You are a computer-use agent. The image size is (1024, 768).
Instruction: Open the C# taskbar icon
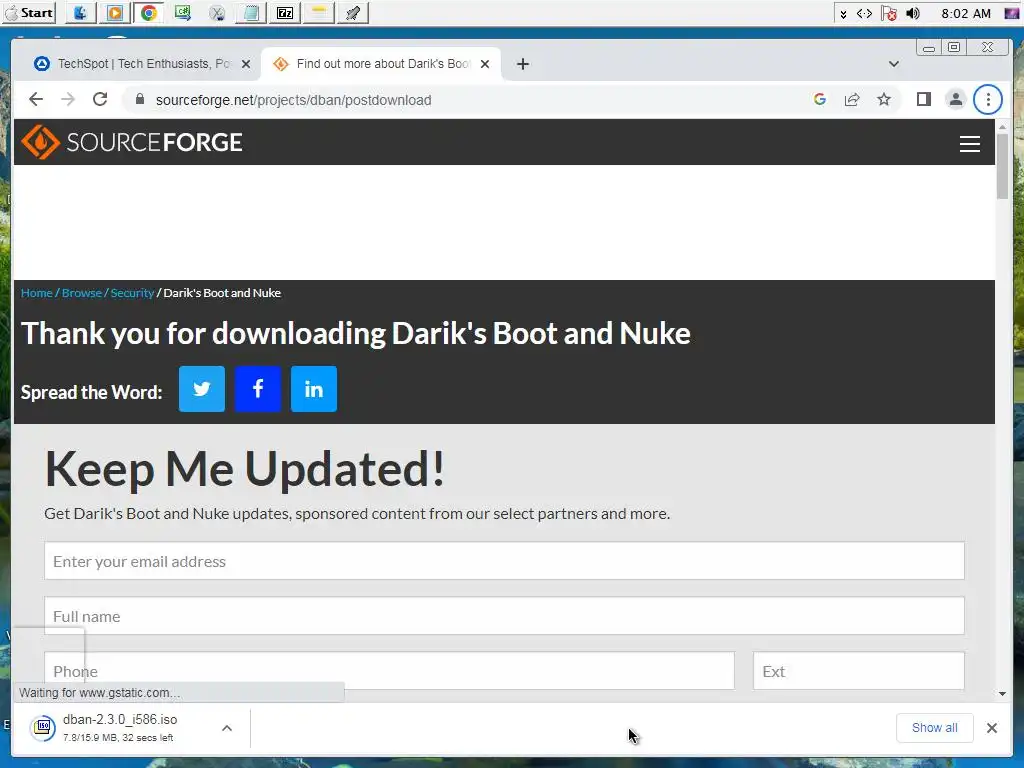(x=182, y=12)
